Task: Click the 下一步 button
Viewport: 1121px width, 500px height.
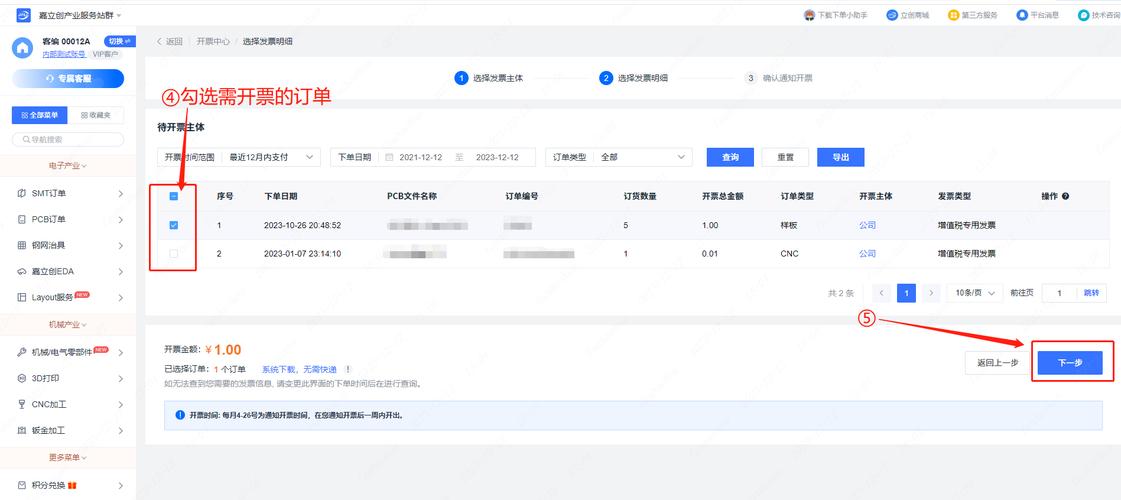Action: click(1070, 363)
